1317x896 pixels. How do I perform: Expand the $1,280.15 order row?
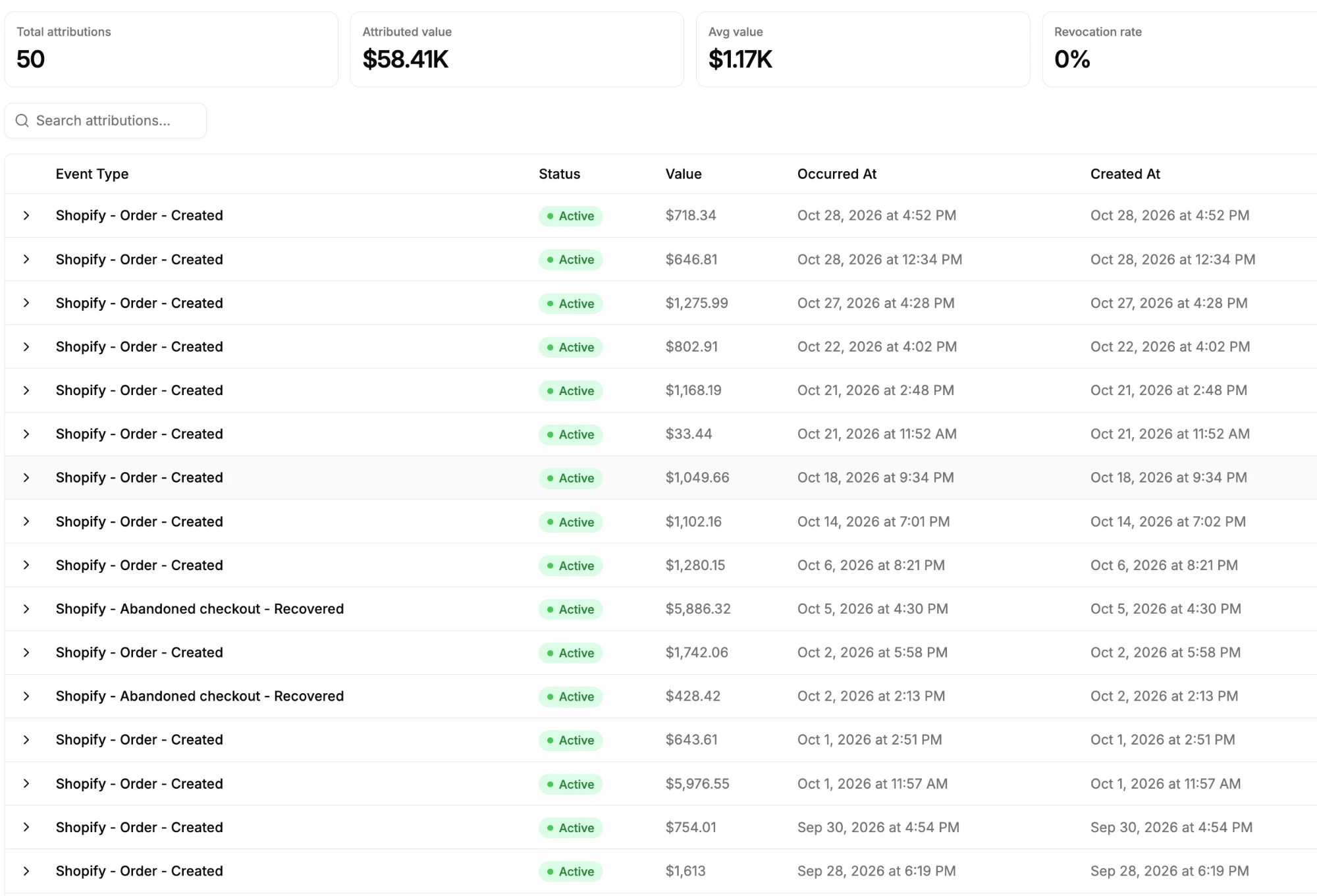26,565
